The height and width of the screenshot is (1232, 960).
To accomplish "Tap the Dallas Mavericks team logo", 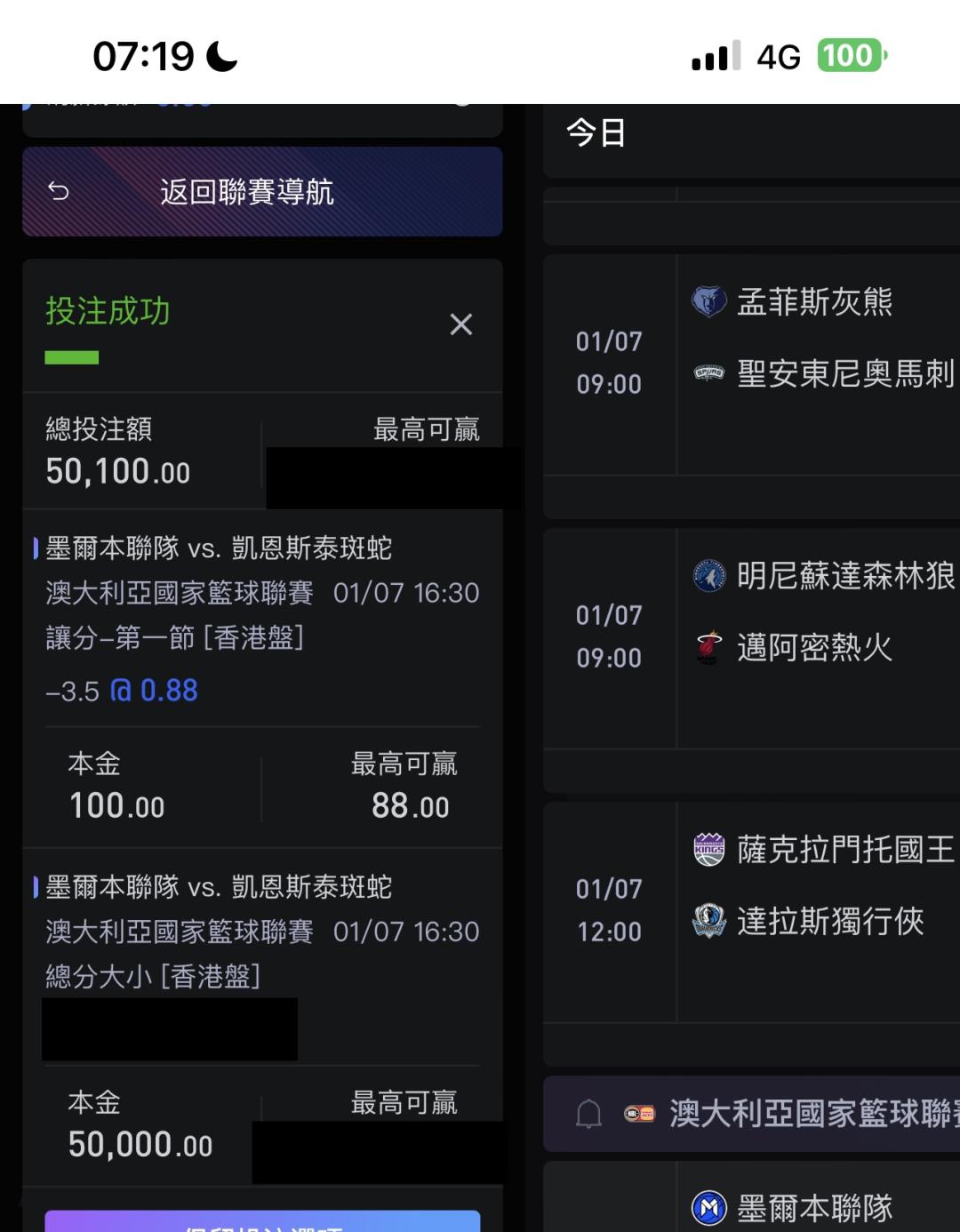I will coord(708,921).
